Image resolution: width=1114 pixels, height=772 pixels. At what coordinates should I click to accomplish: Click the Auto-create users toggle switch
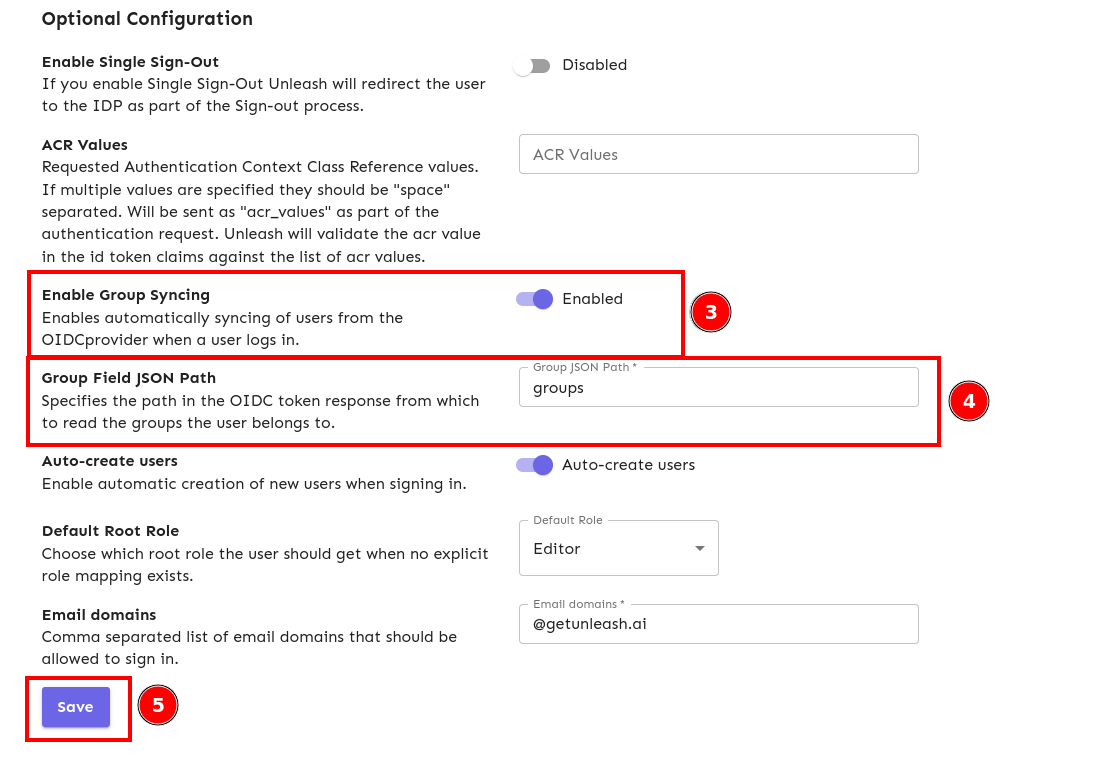point(533,465)
